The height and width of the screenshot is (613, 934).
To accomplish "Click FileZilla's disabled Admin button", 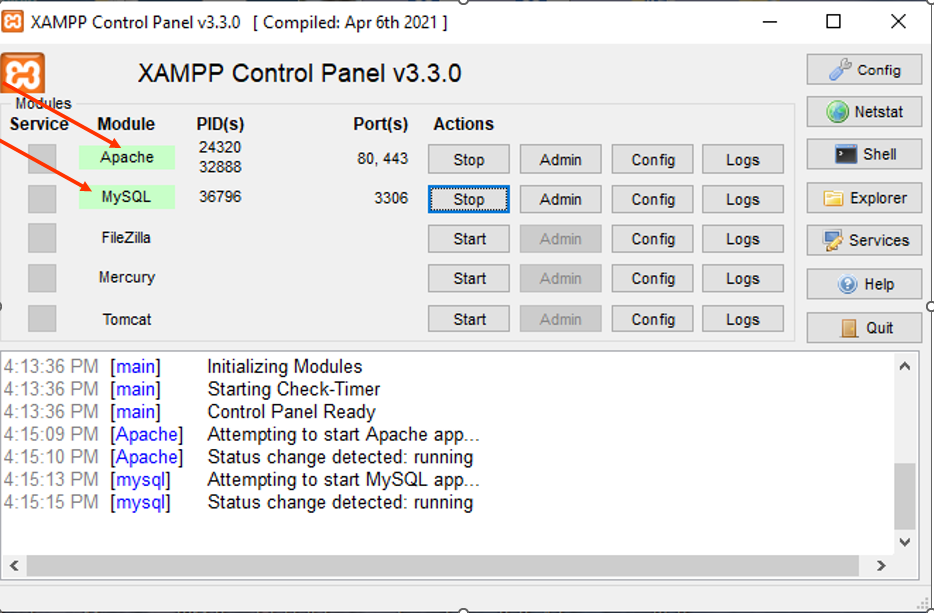I will pos(561,239).
